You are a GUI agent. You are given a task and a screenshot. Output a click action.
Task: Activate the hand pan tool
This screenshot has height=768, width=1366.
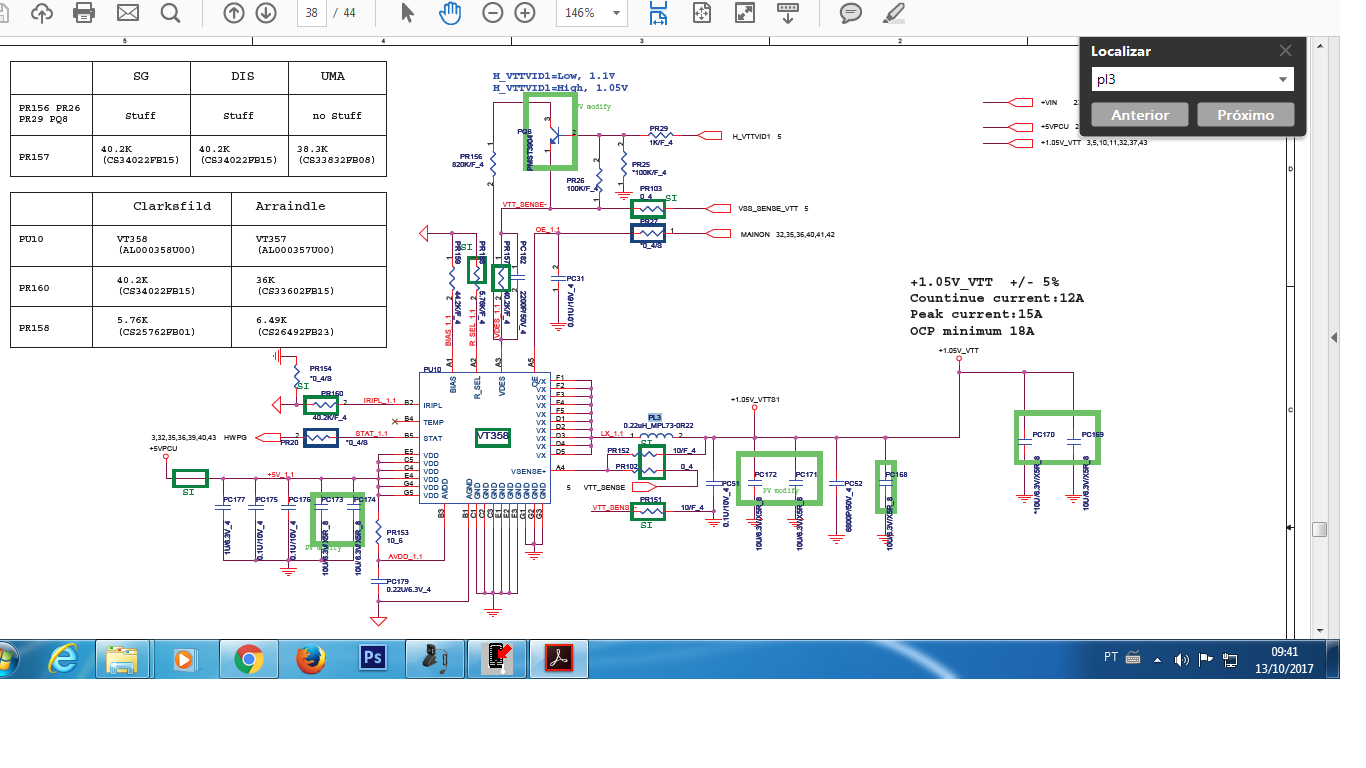(451, 13)
